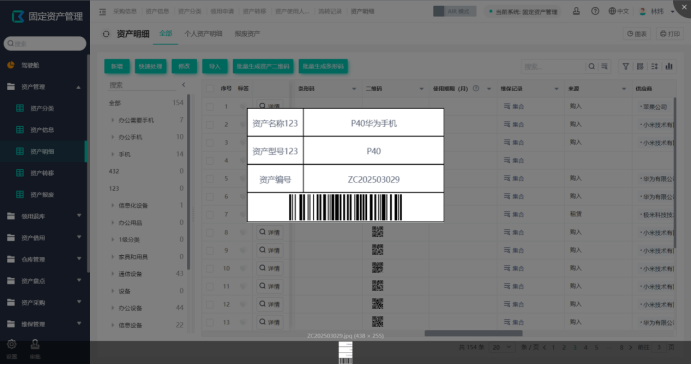Open the 采购信息 top navigation tab
This screenshot has width=692, height=365.
125,11
